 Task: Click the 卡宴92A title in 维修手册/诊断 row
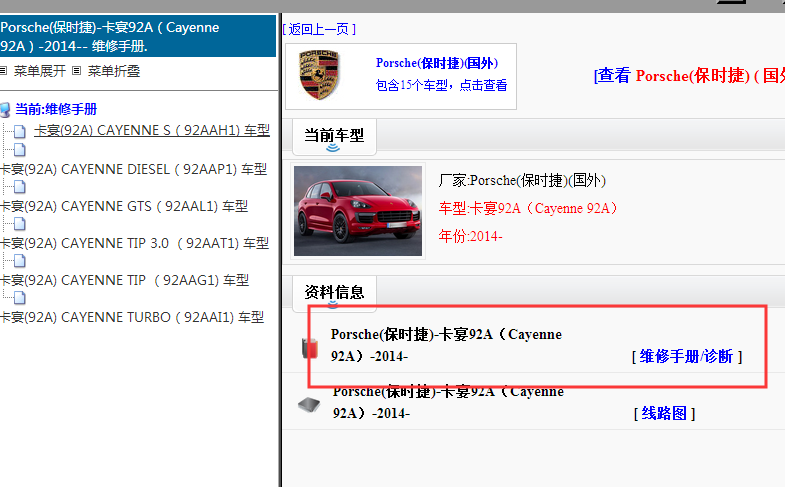[x=446, y=345]
